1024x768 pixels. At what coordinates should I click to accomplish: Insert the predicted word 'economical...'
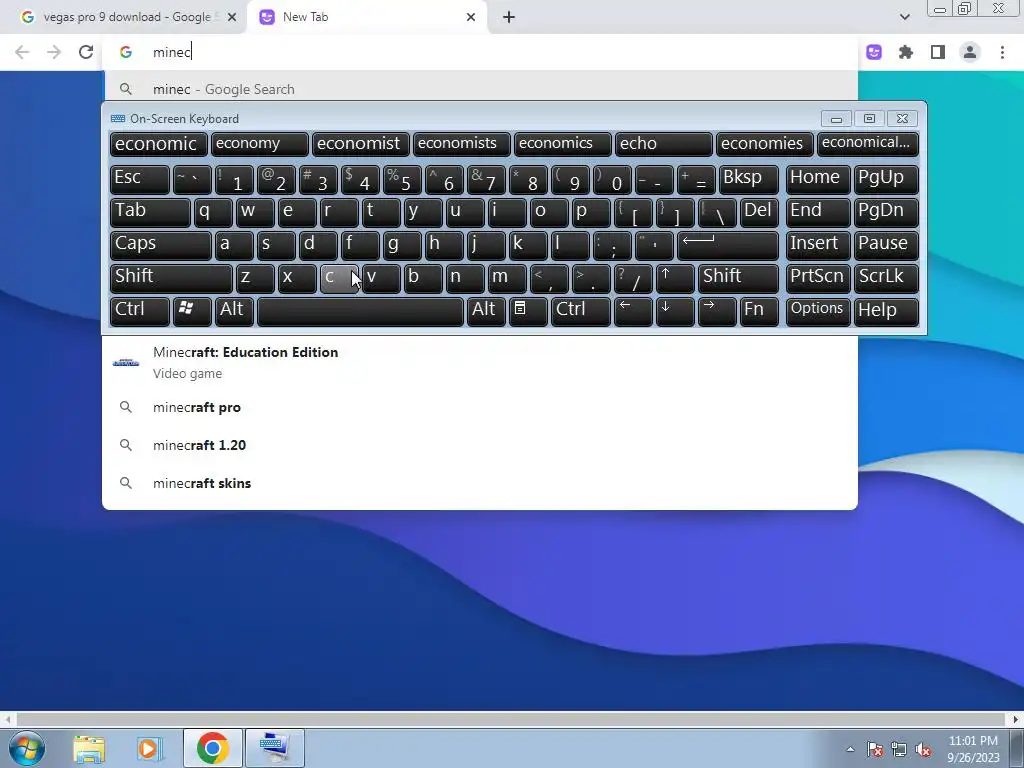pyautogui.click(x=868, y=144)
